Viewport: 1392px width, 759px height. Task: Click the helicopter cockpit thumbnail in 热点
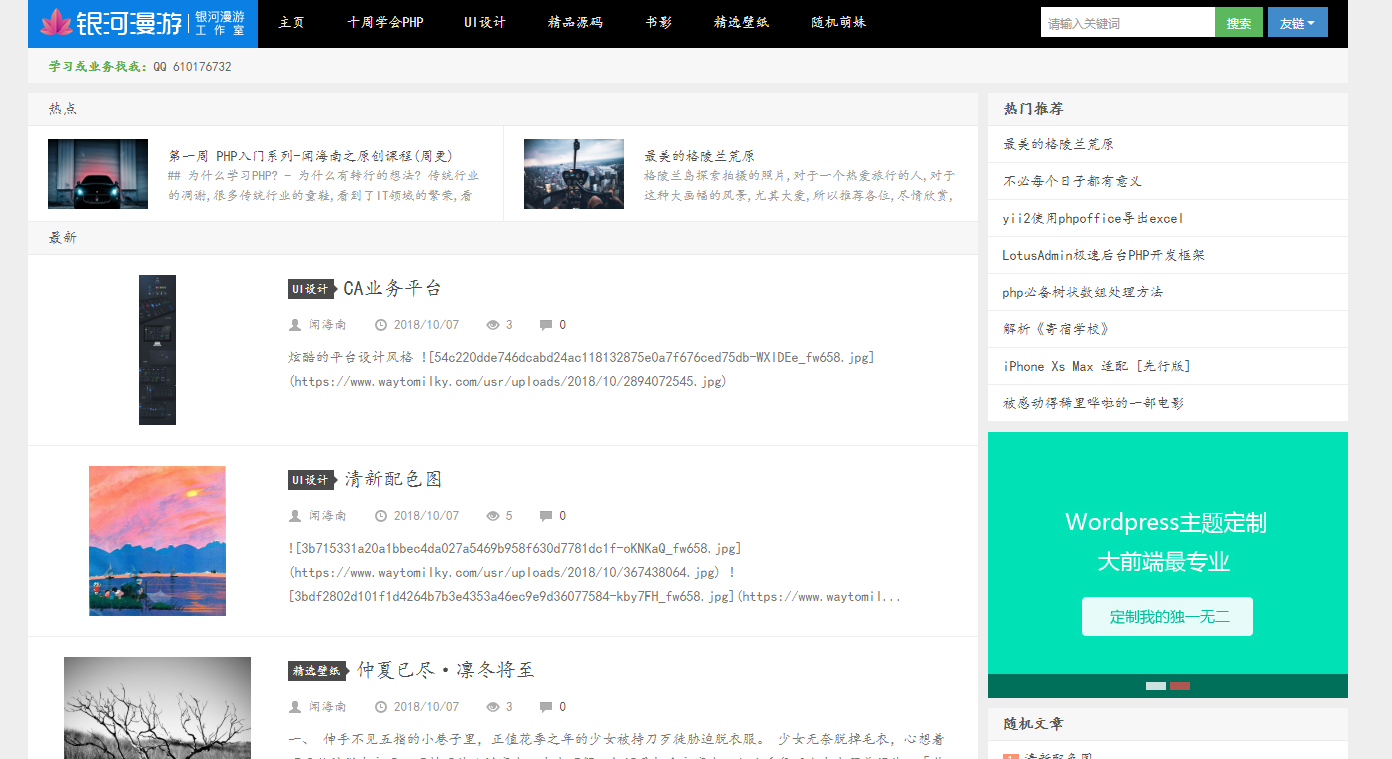coord(574,174)
